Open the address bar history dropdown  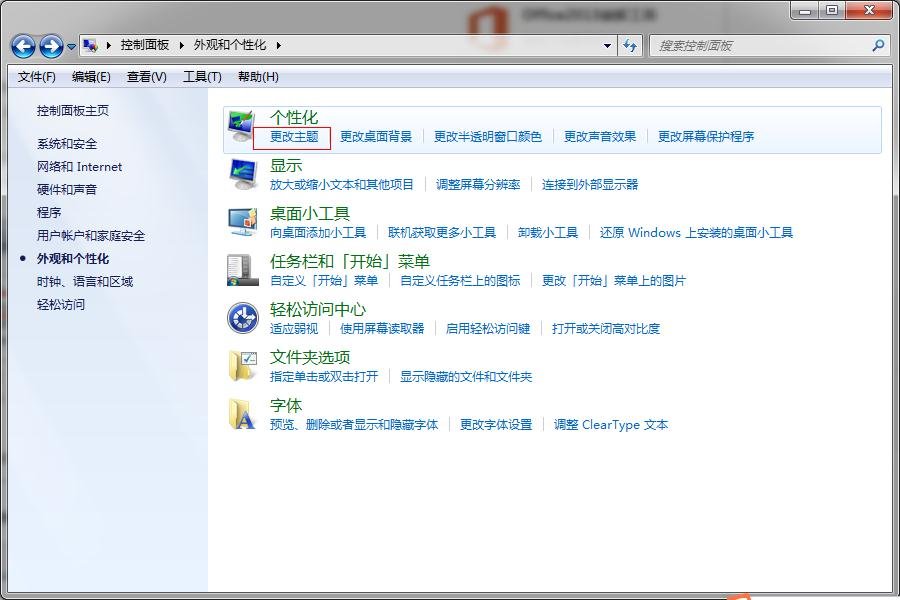[x=607, y=45]
